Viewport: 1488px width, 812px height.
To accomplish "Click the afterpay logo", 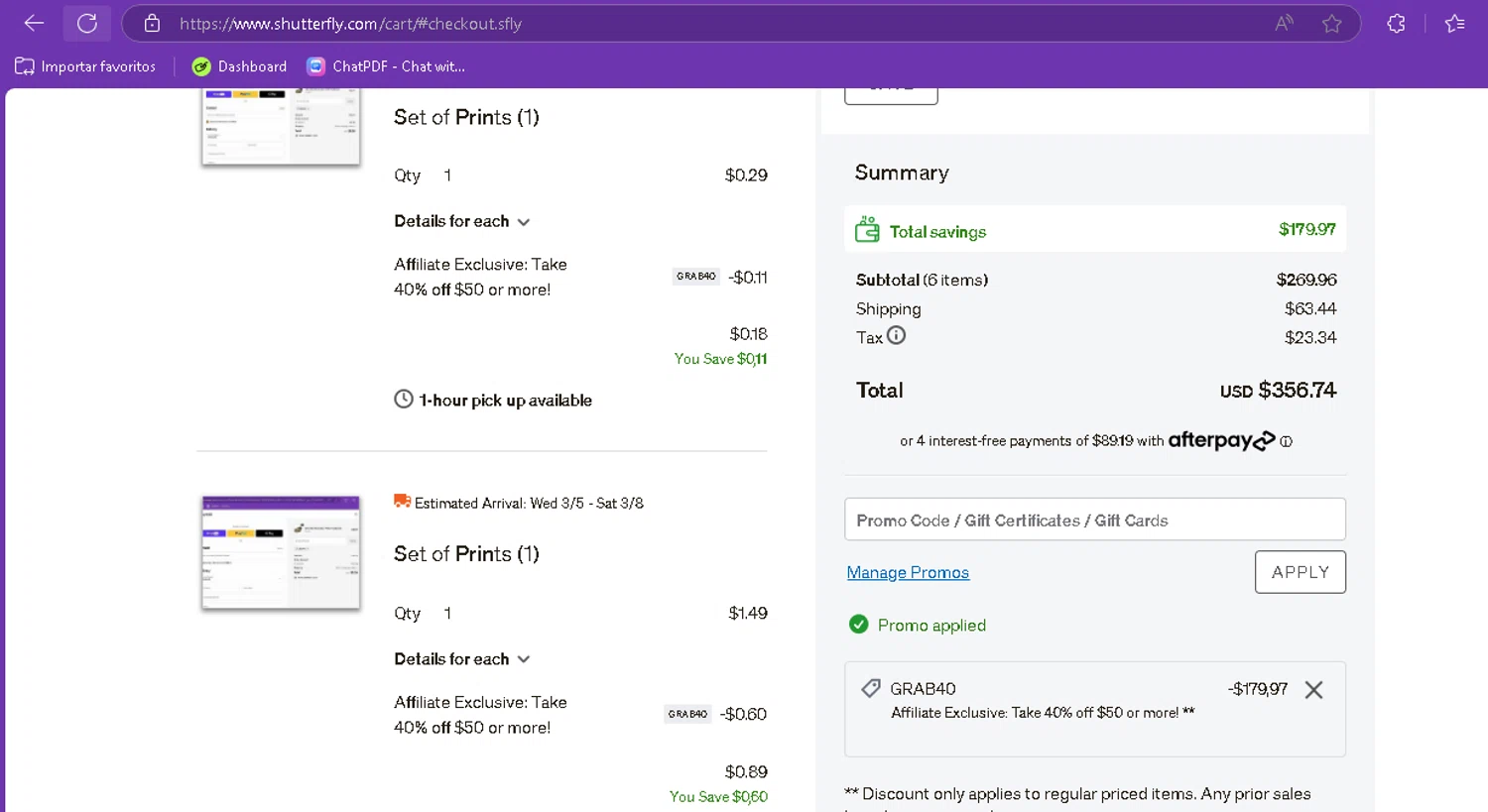I will (1221, 440).
